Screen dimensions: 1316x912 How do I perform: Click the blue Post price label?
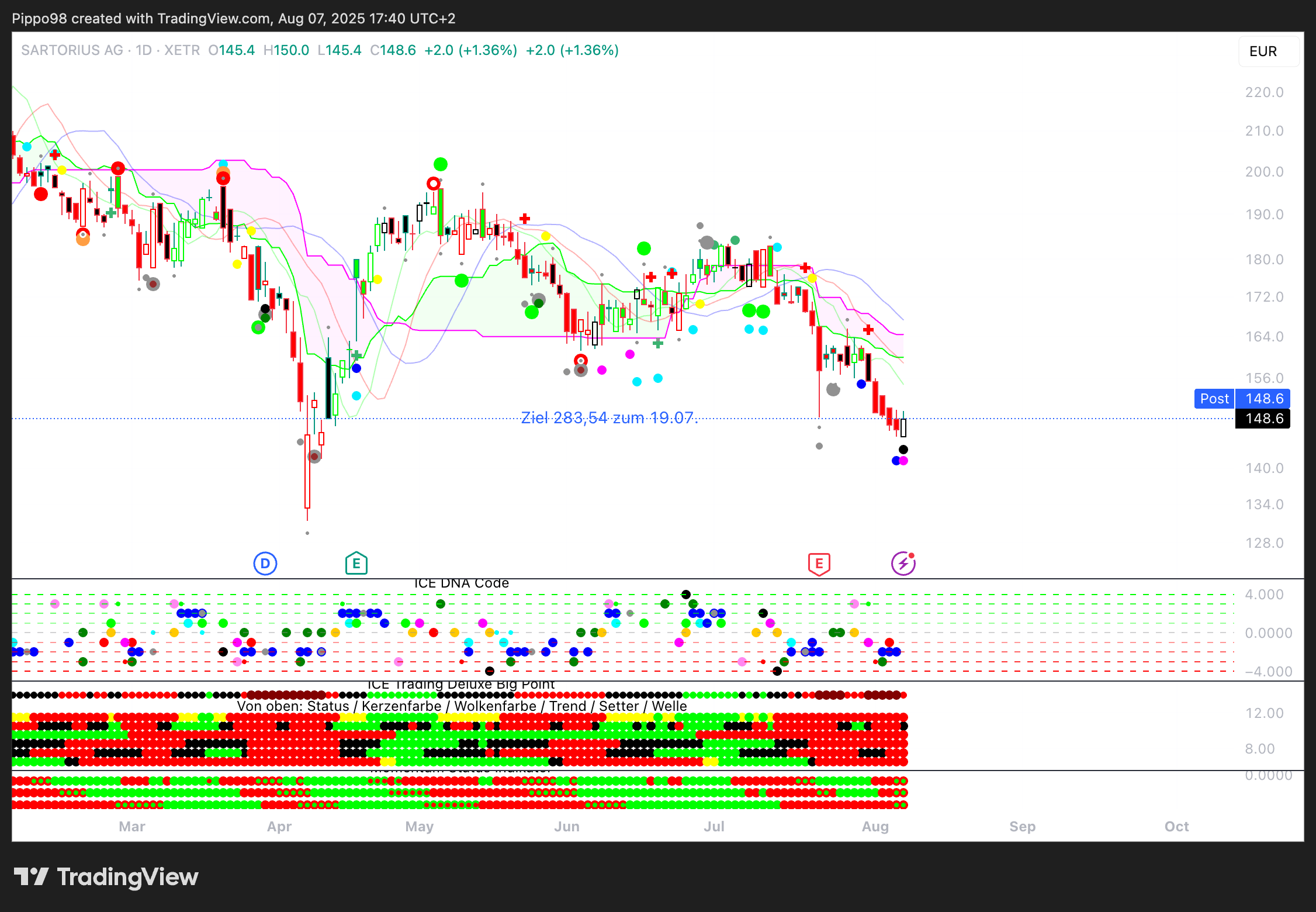[1214, 399]
